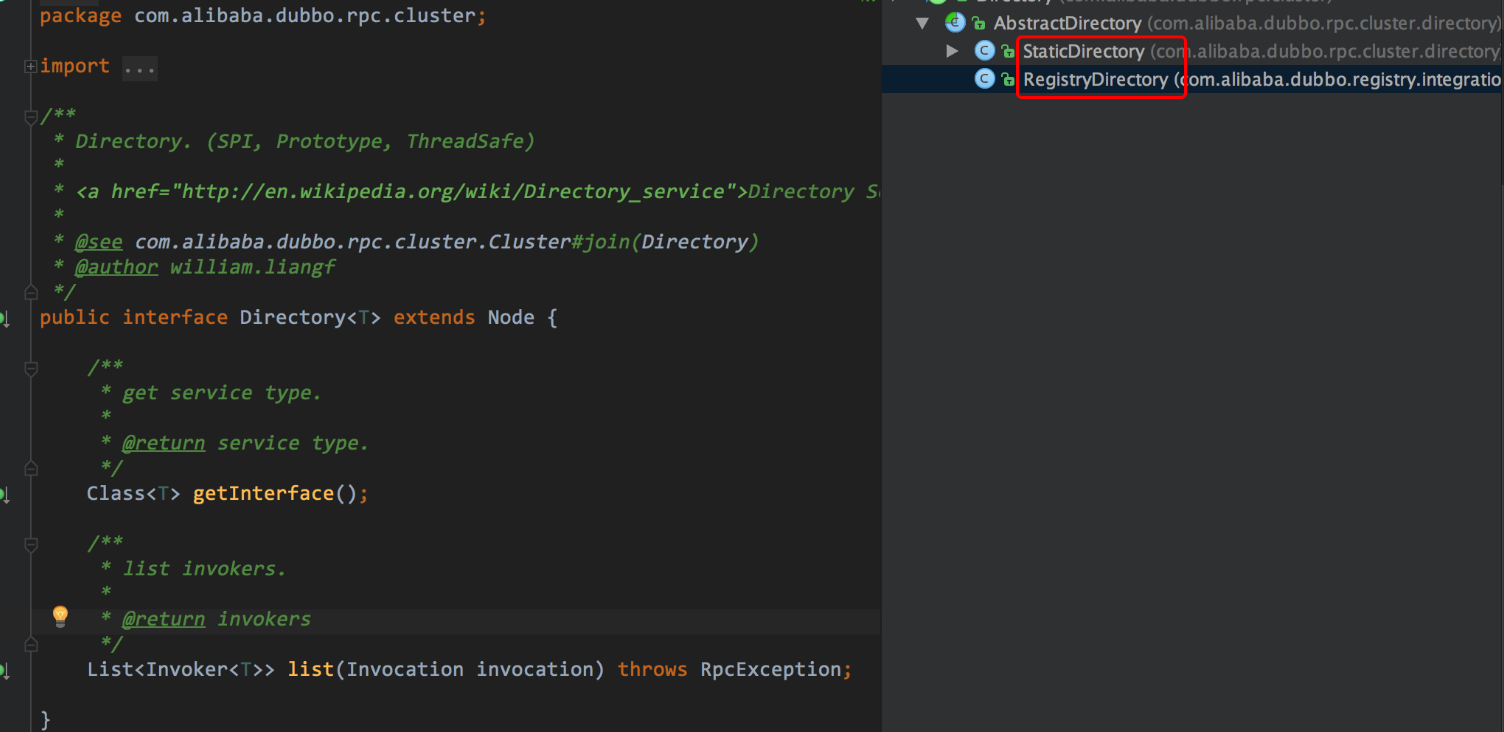Viewport: 1504px width, 732px height.
Task: Collapse the AbstractDirectory hierarchy node
Action: click(922, 22)
